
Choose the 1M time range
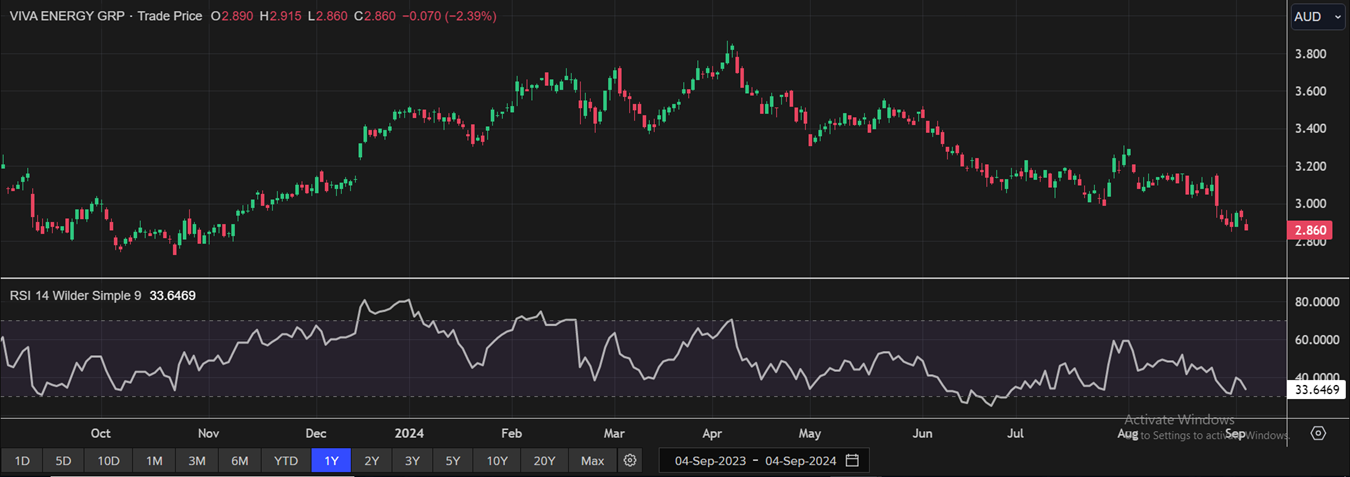154,461
